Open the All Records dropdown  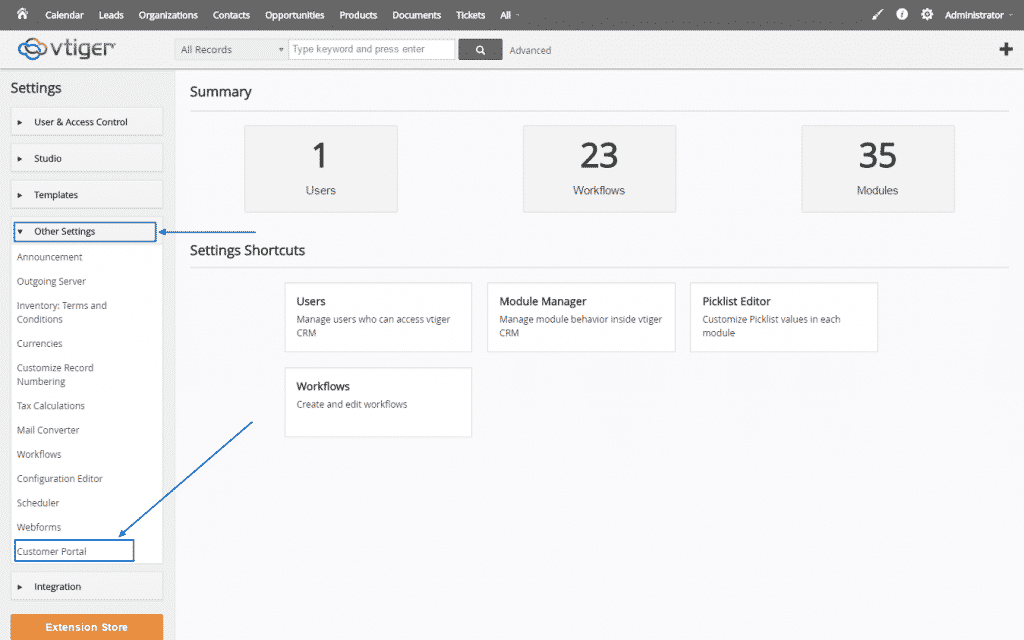tap(229, 49)
